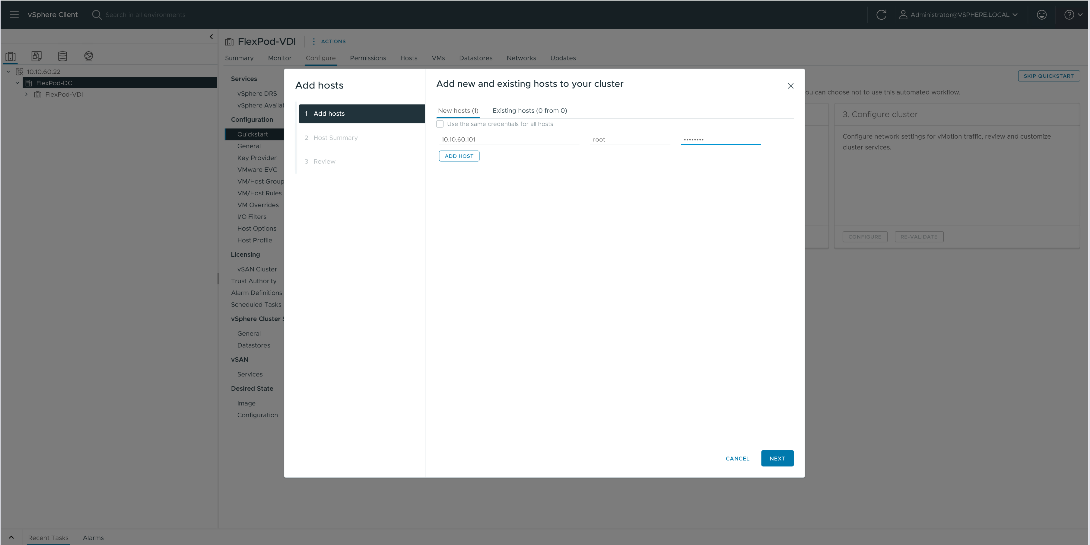Viewport: 1090px width, 545px height.
Task: Switch to the Updates tab
Action: pos(562,58)
